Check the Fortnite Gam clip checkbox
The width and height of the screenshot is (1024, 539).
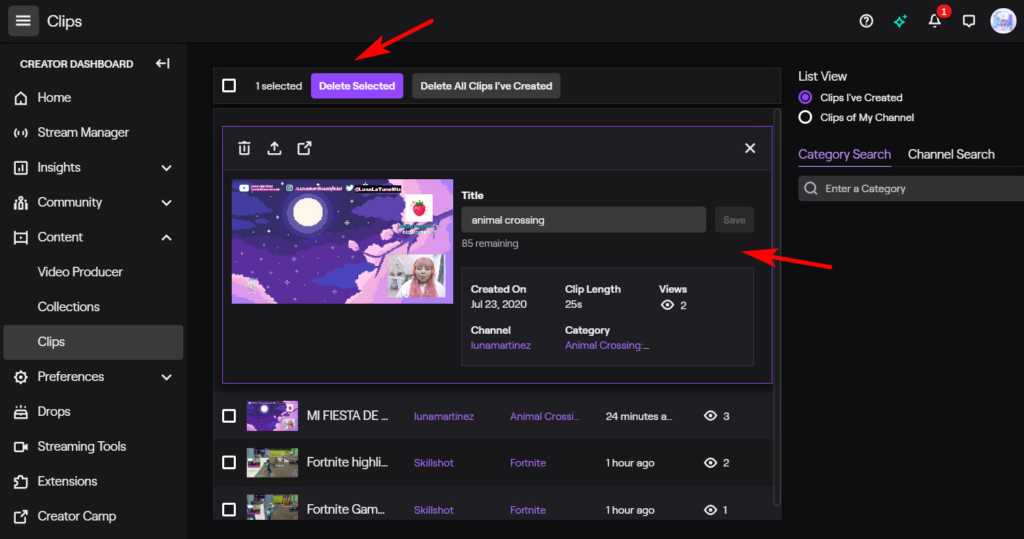[x=229, y=509]
